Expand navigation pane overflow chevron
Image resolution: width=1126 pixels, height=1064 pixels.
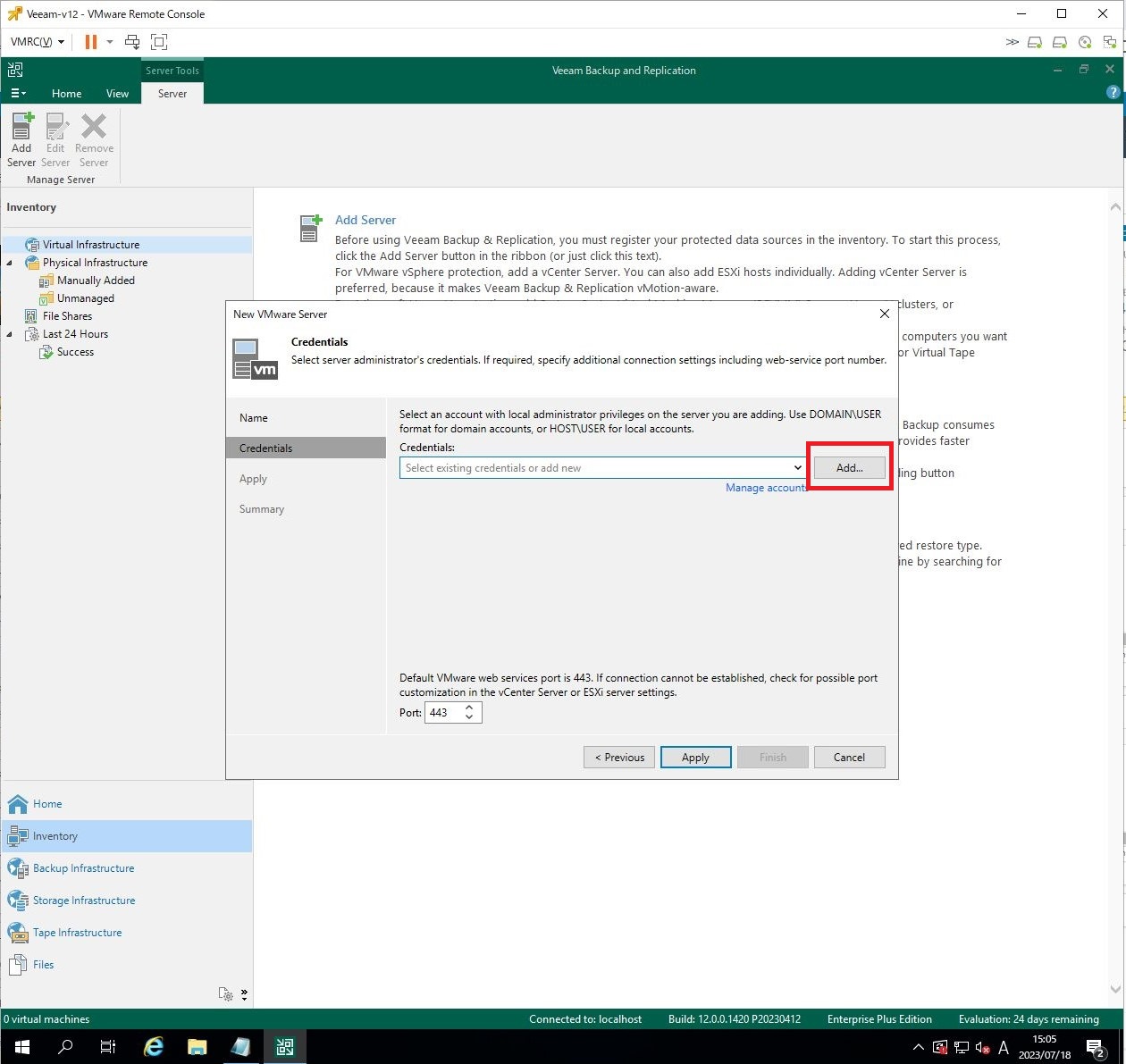point(244,994)
